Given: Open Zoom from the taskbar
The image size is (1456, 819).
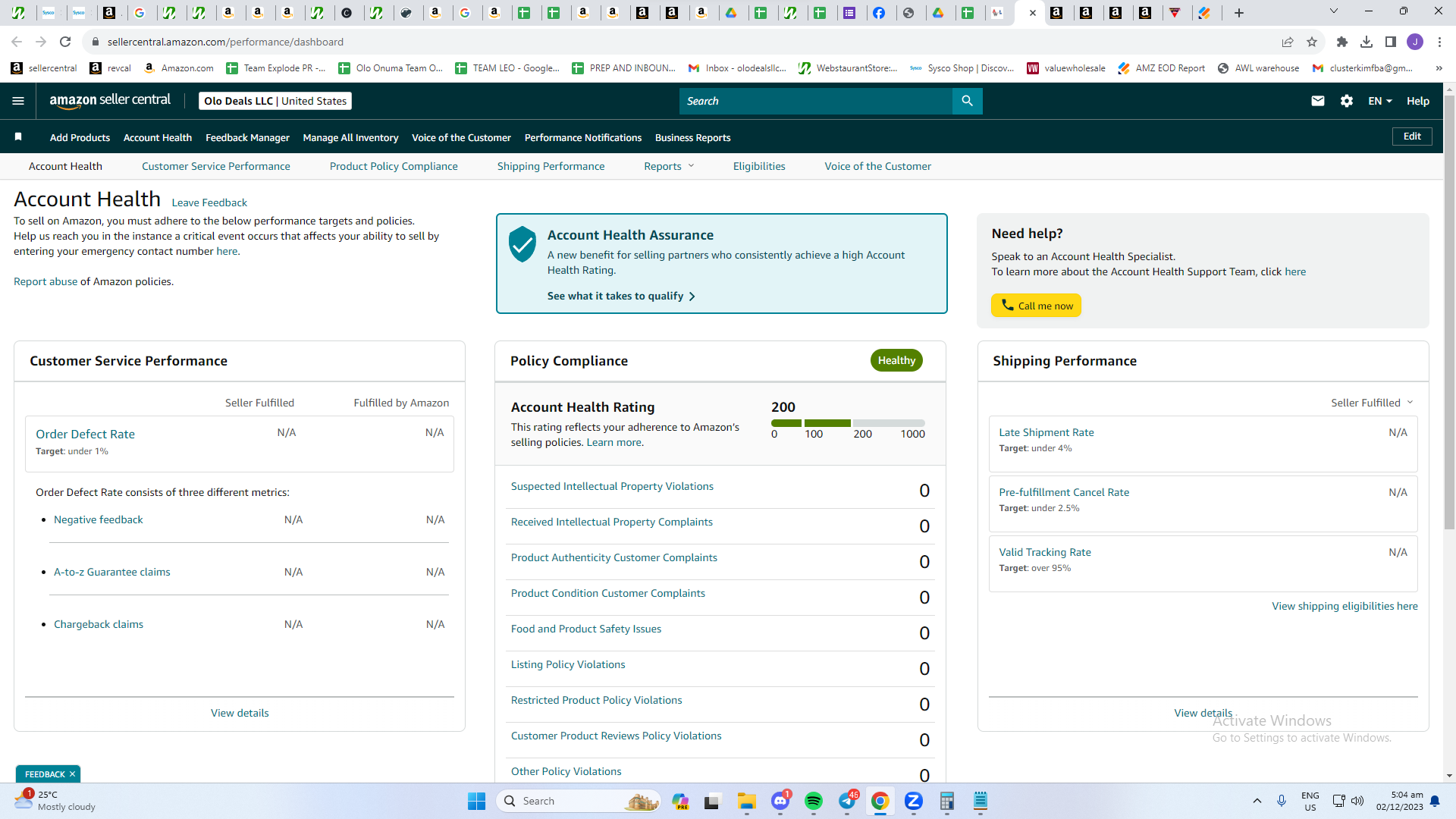Looking at the screenshot, I should click(x=914, y=801).
